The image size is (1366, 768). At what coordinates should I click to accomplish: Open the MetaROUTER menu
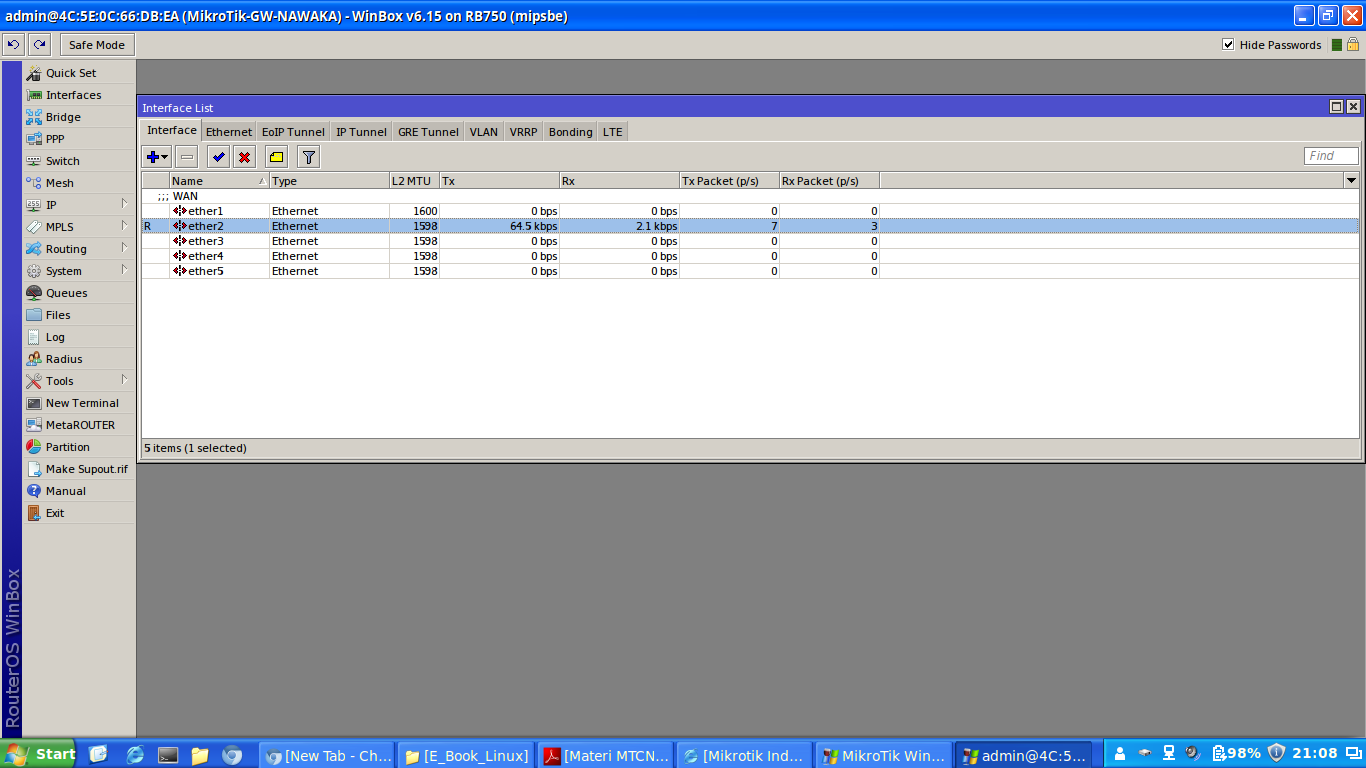[x=78, y=425]
